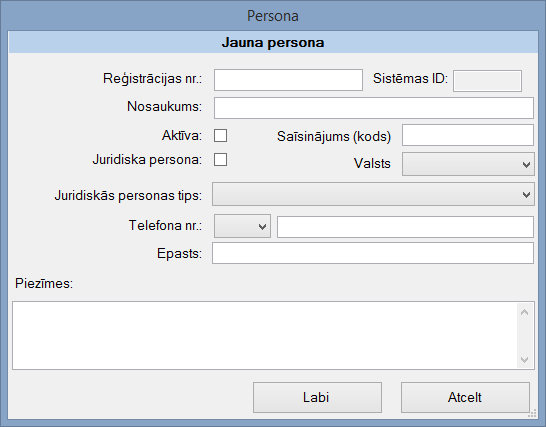Click the Saīsinājums (kods) label
This screenshot has height=427, width=546.
pos(334,137)
